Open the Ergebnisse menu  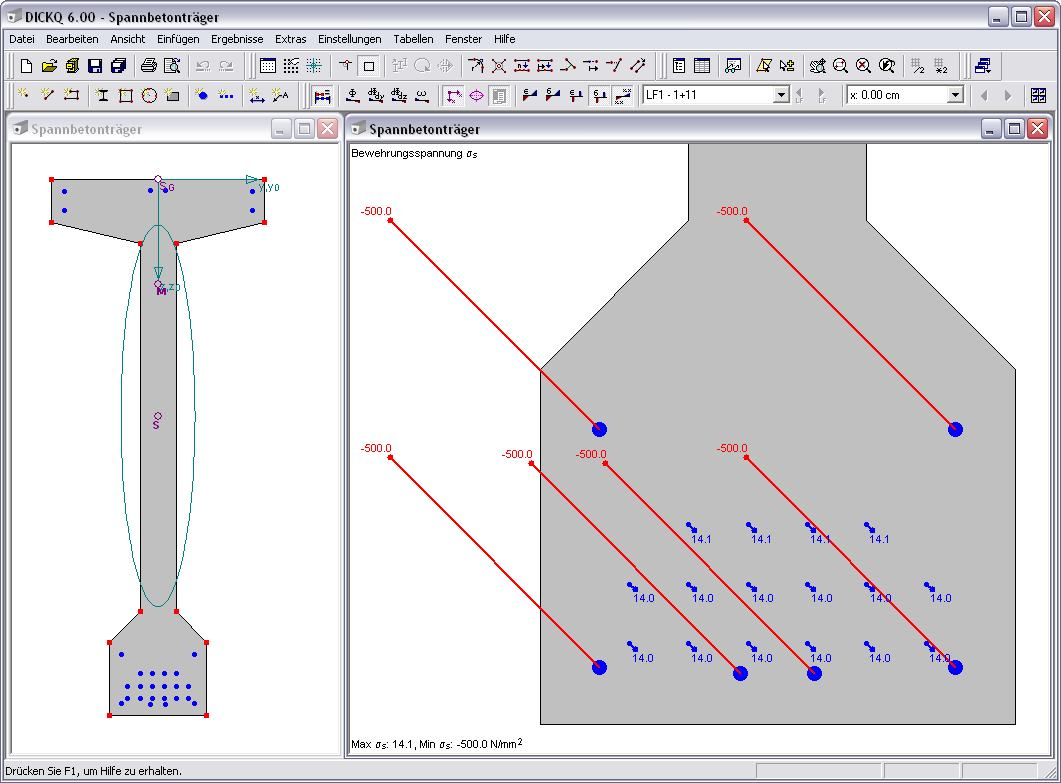click(237, 39)
